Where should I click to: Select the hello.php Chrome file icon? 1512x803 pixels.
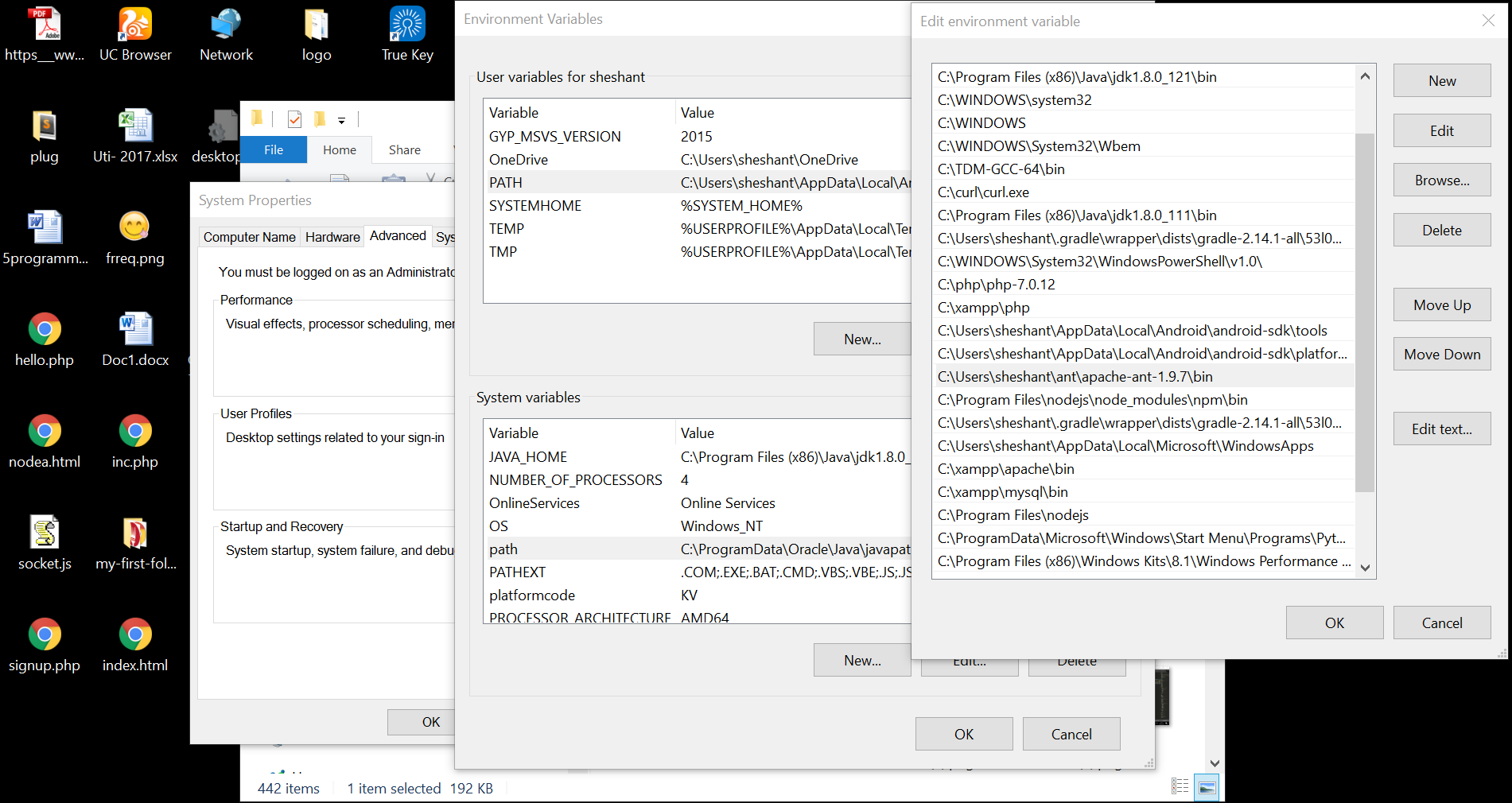click(x=45, y=339)
